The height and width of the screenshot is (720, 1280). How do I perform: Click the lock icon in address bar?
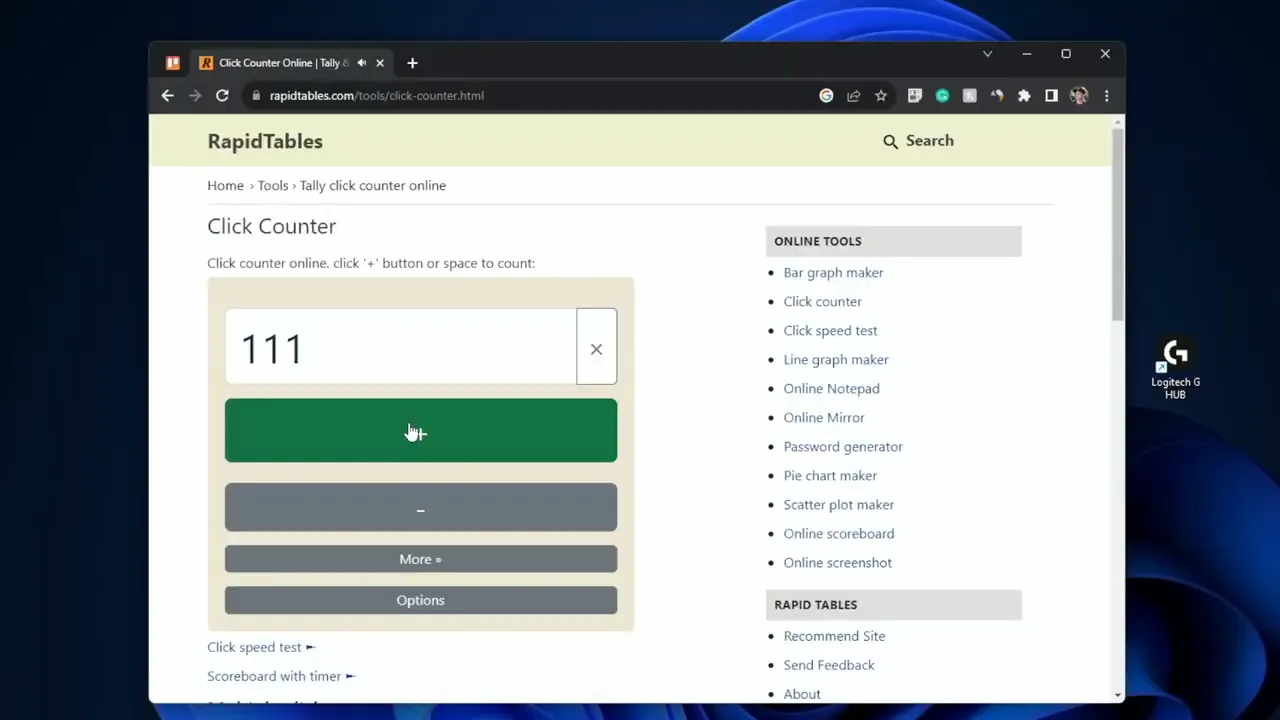[x=257, y=96]
